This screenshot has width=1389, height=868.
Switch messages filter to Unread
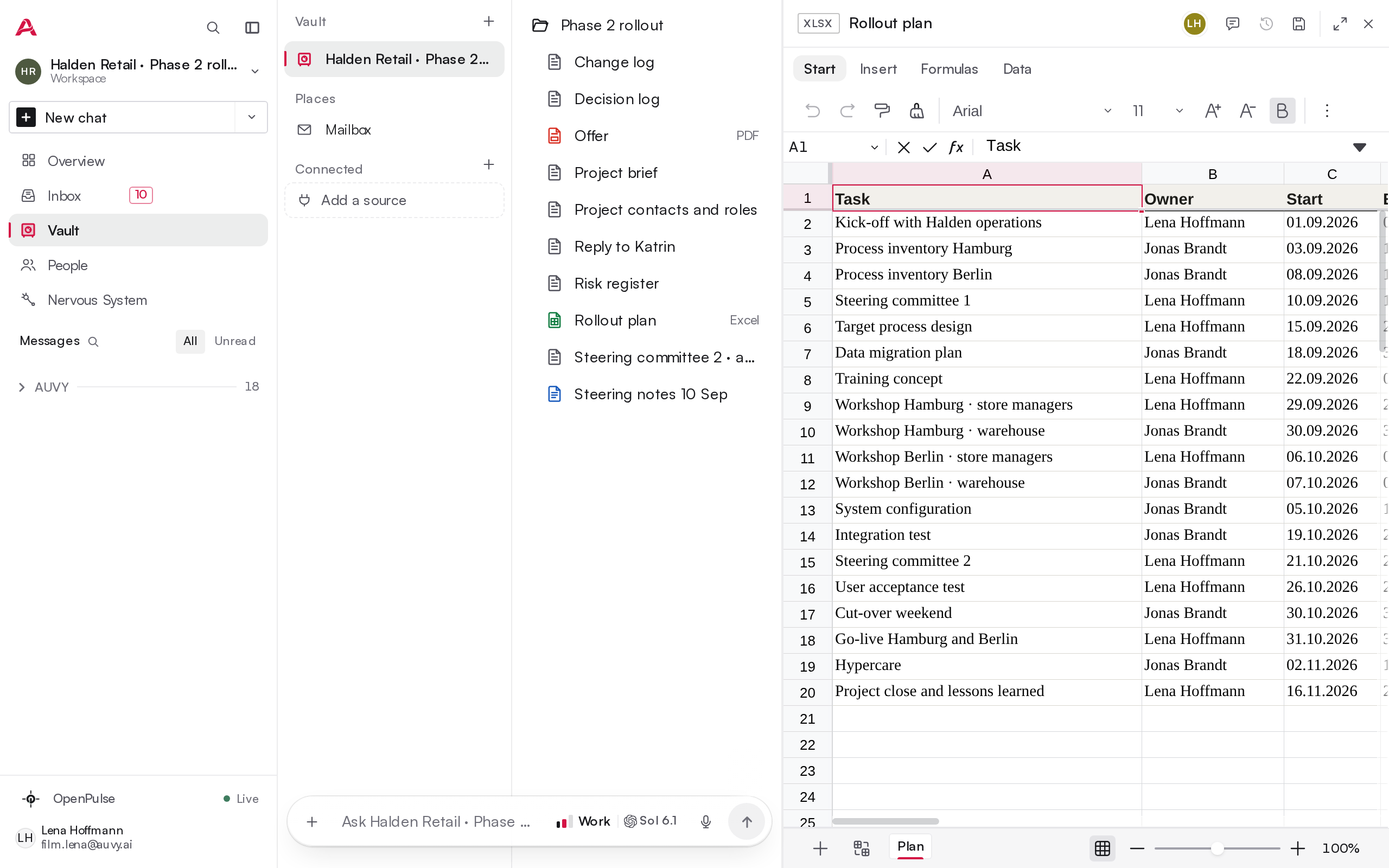coord(235,341)
